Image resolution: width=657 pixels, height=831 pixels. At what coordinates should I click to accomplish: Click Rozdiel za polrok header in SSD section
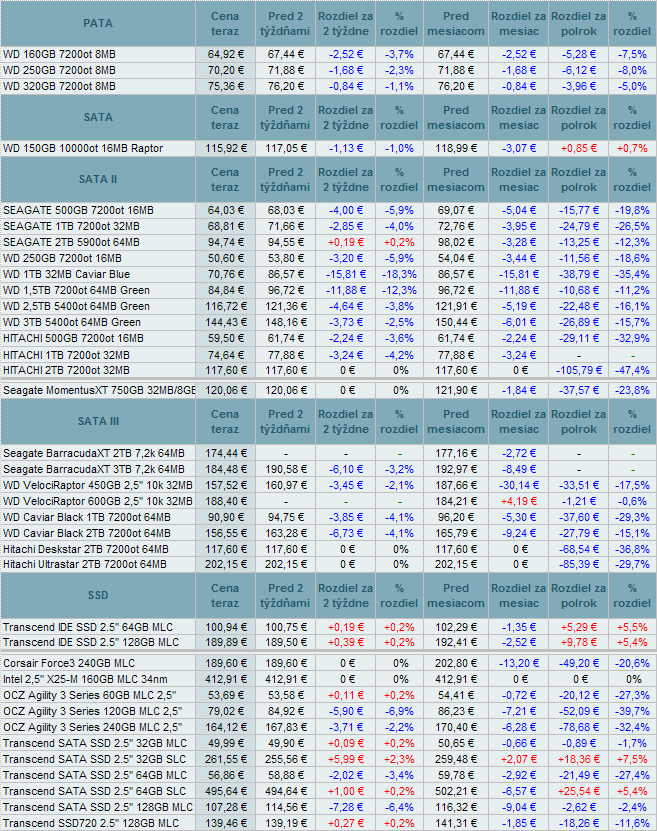coord(579,595)
